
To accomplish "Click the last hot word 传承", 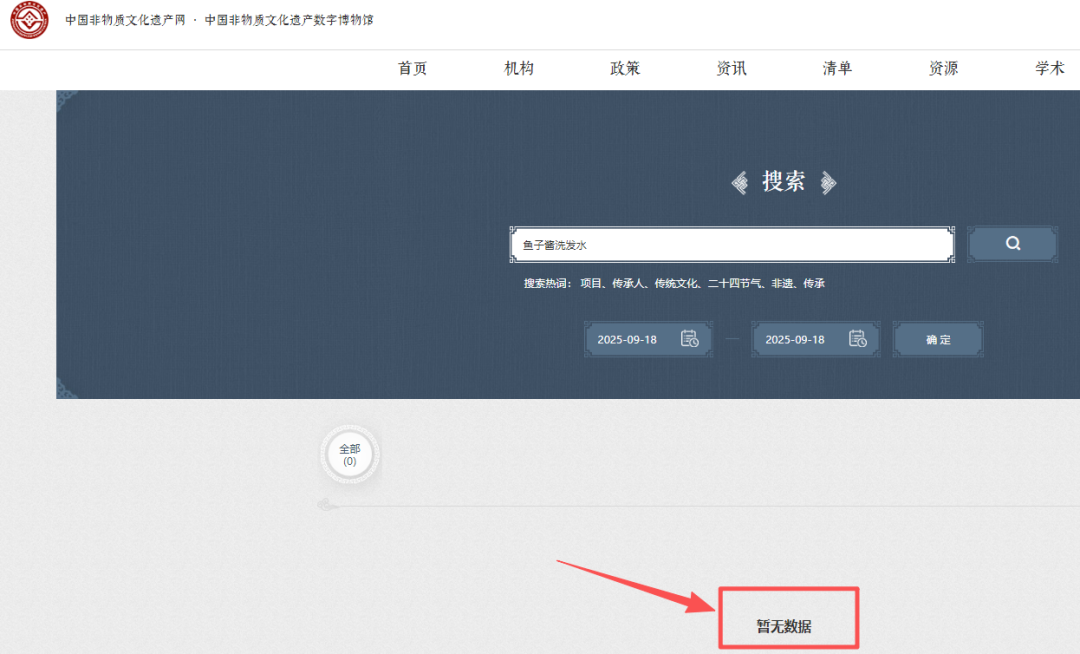I will (x=814, y=284).
